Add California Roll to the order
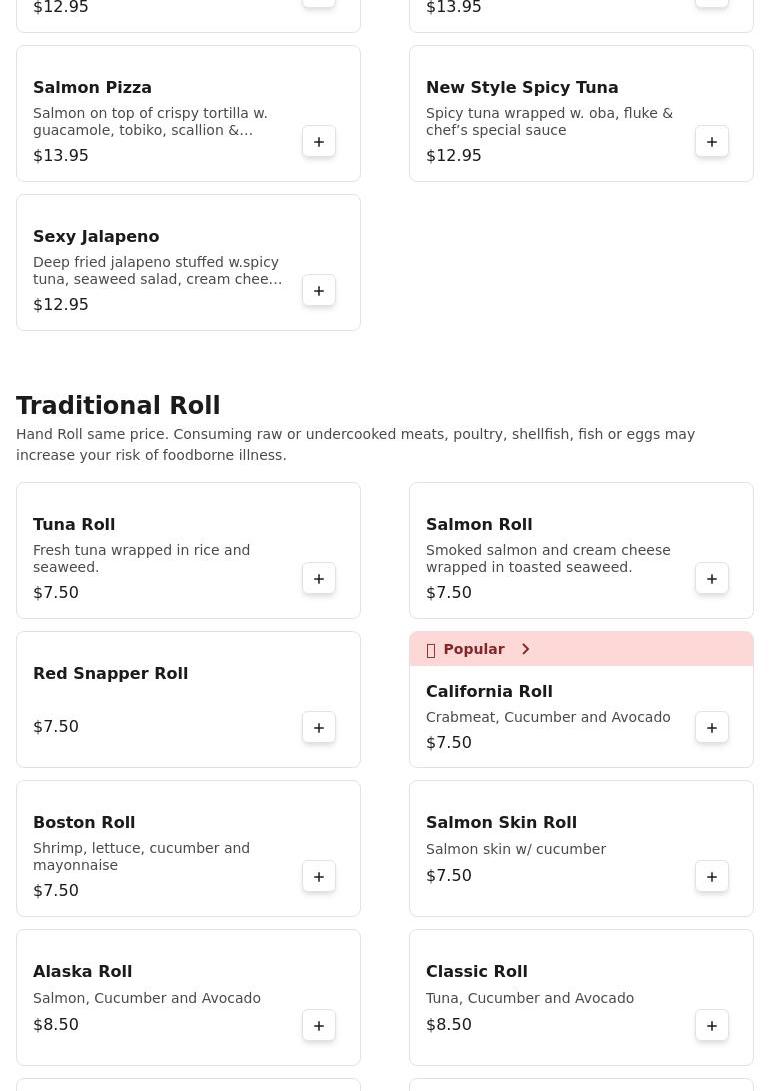 [x=712, y=728]
